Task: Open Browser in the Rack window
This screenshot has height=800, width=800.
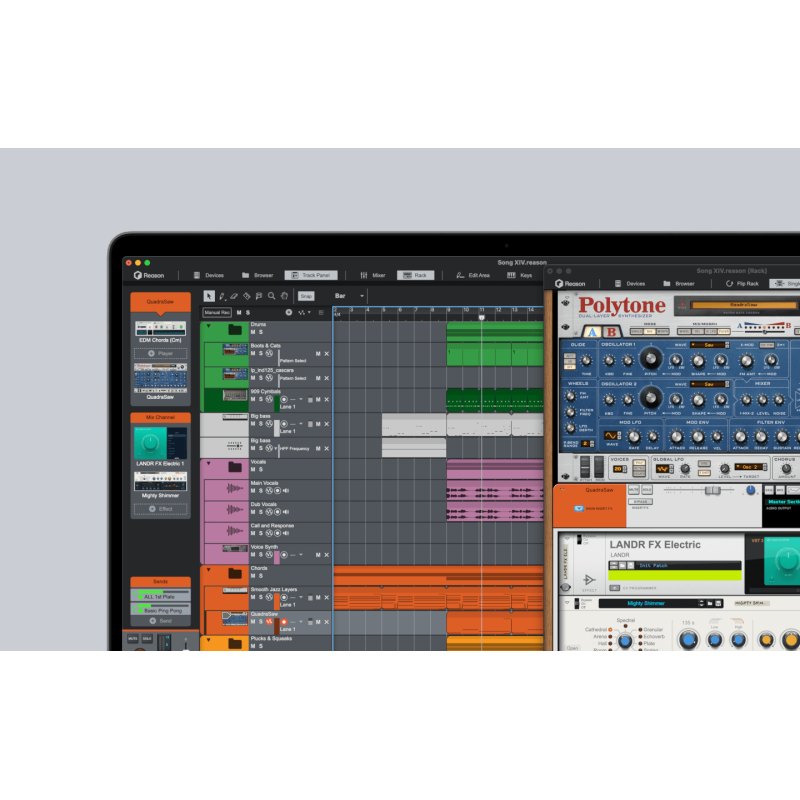Action: click(x=679, y=284)
